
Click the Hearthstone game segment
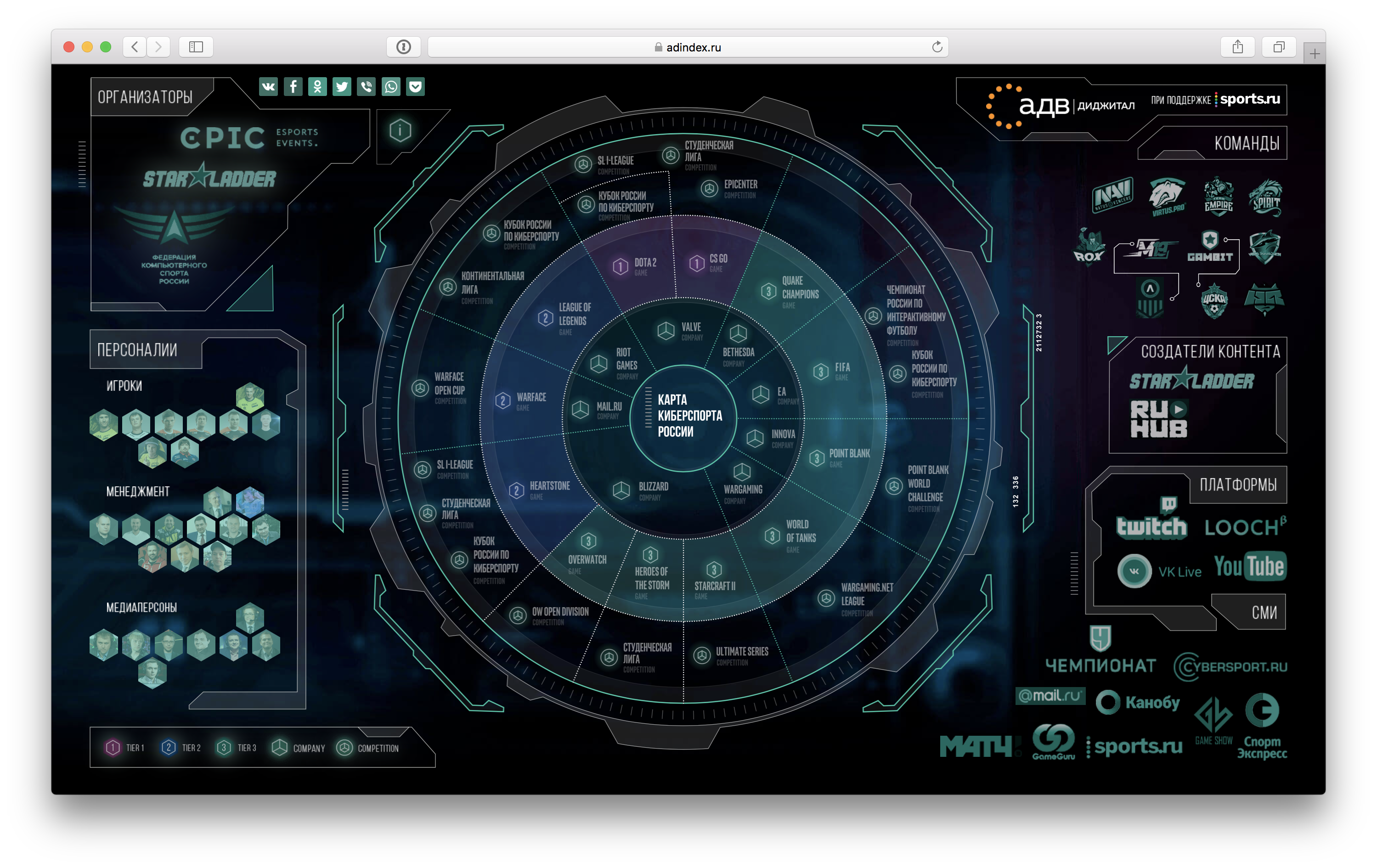[539, 490]
